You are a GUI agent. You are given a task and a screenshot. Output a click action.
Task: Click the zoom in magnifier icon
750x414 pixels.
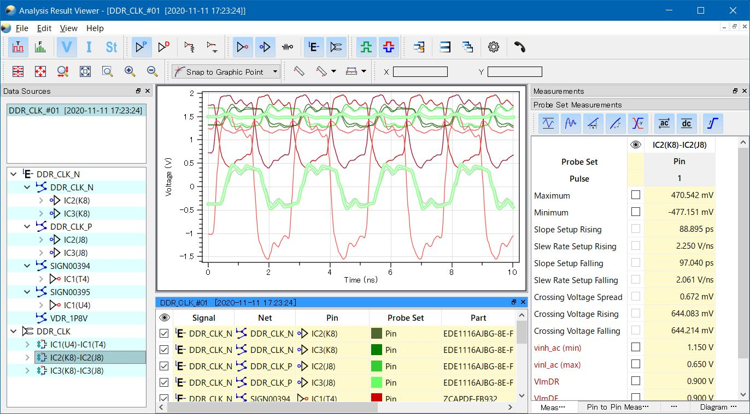pos(130,72)
